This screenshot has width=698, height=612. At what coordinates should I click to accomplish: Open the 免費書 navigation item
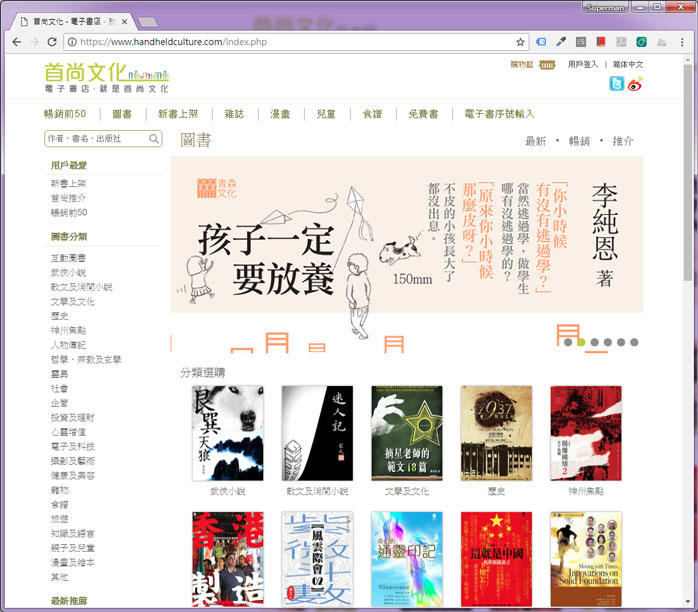pyautogui.click(x=423, y=114)
